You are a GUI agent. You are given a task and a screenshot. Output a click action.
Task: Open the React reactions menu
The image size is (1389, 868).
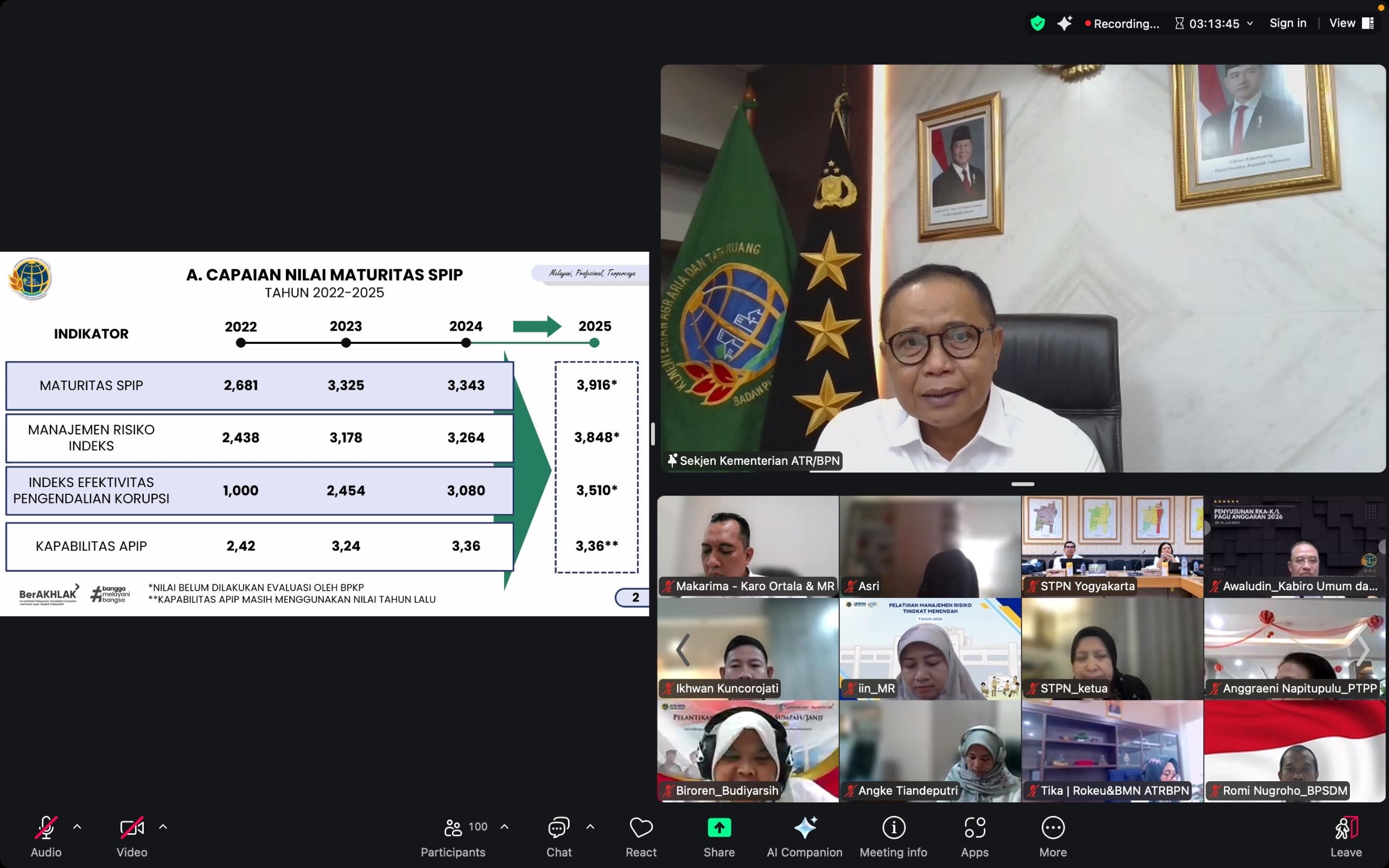point(641,827)
